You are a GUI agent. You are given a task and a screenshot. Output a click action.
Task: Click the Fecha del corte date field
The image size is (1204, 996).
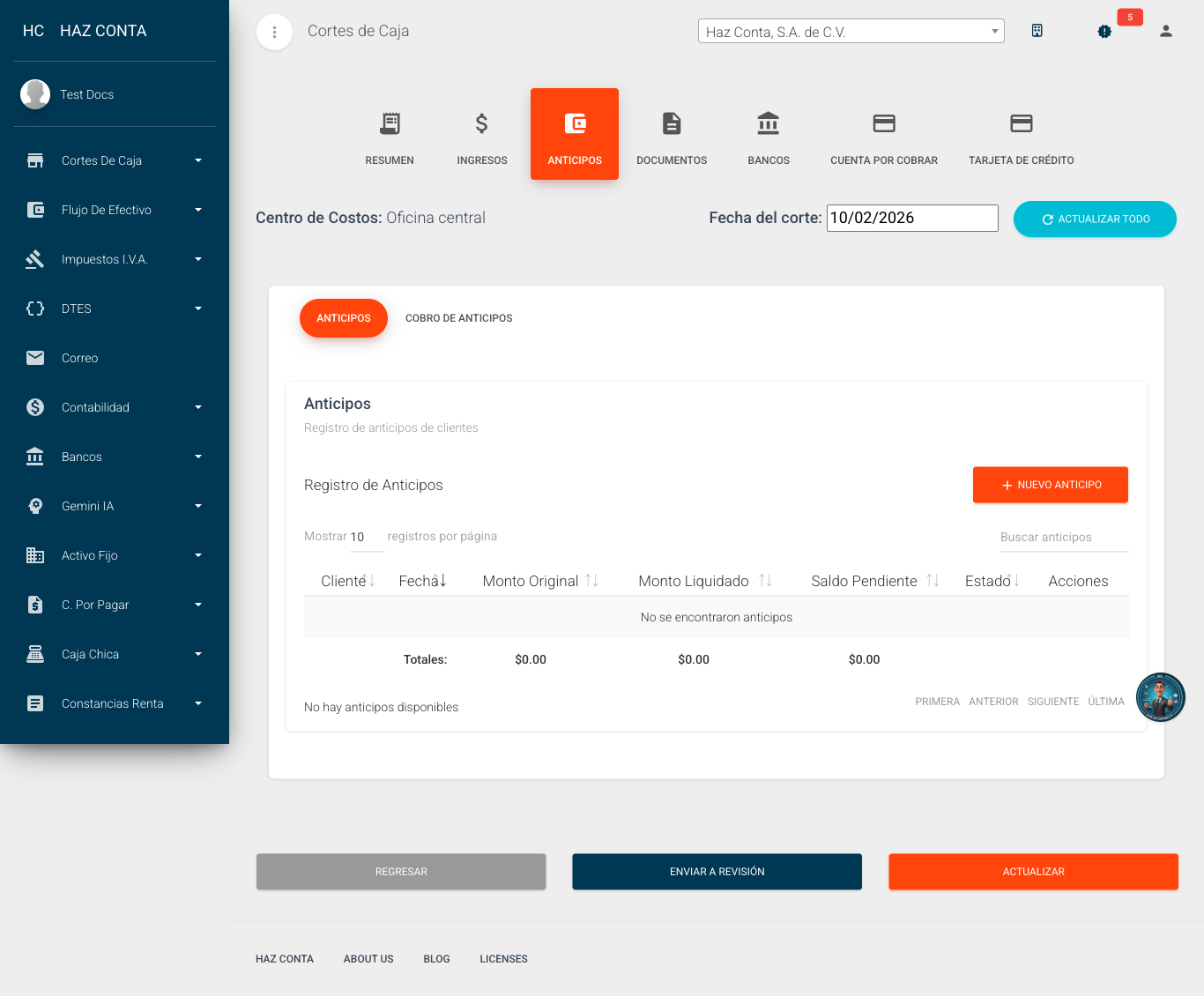click(x=911, y=218)
